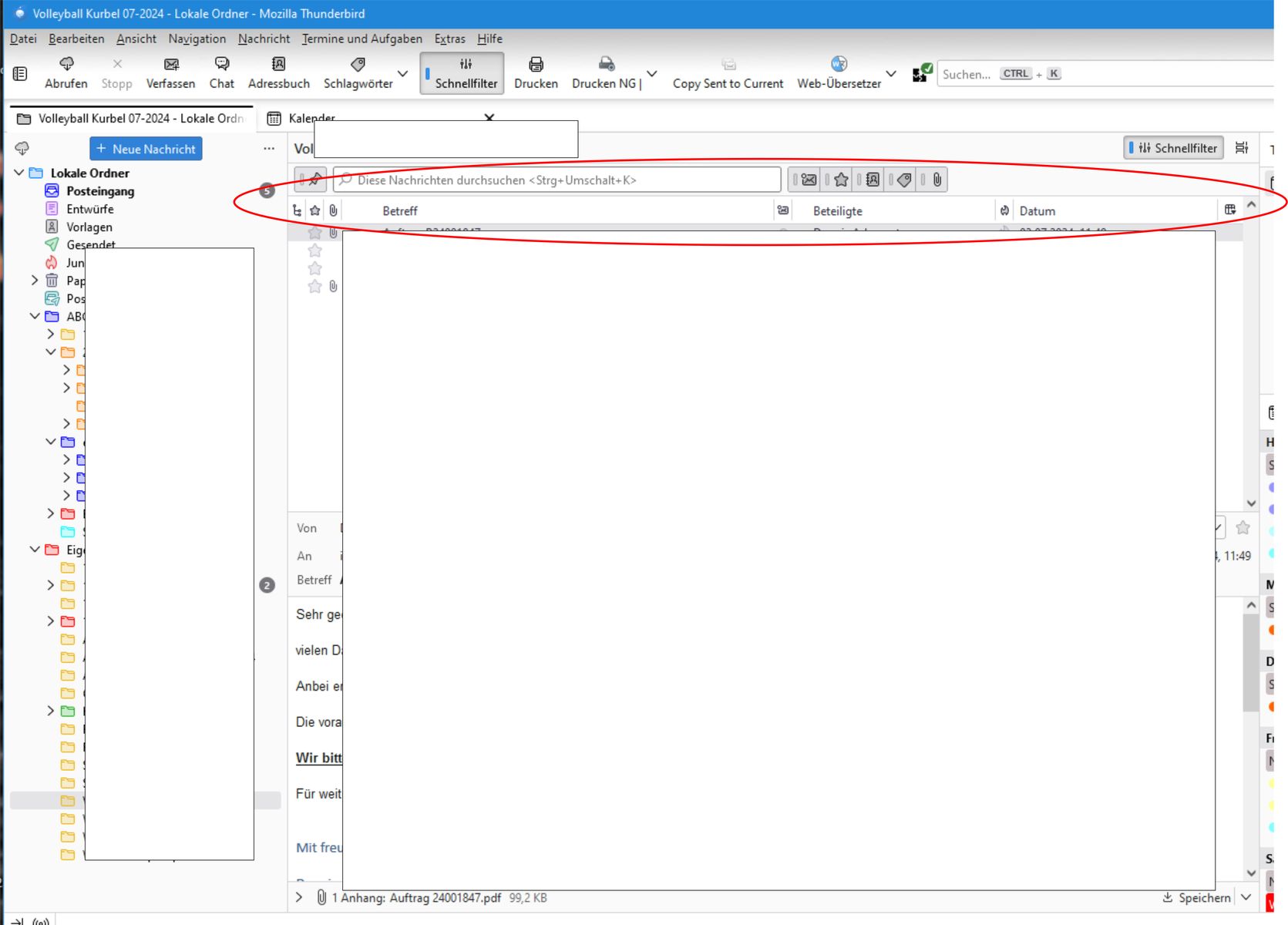
Task: Save the attachment with the Speichern button
Action: tap(1197, 898)
